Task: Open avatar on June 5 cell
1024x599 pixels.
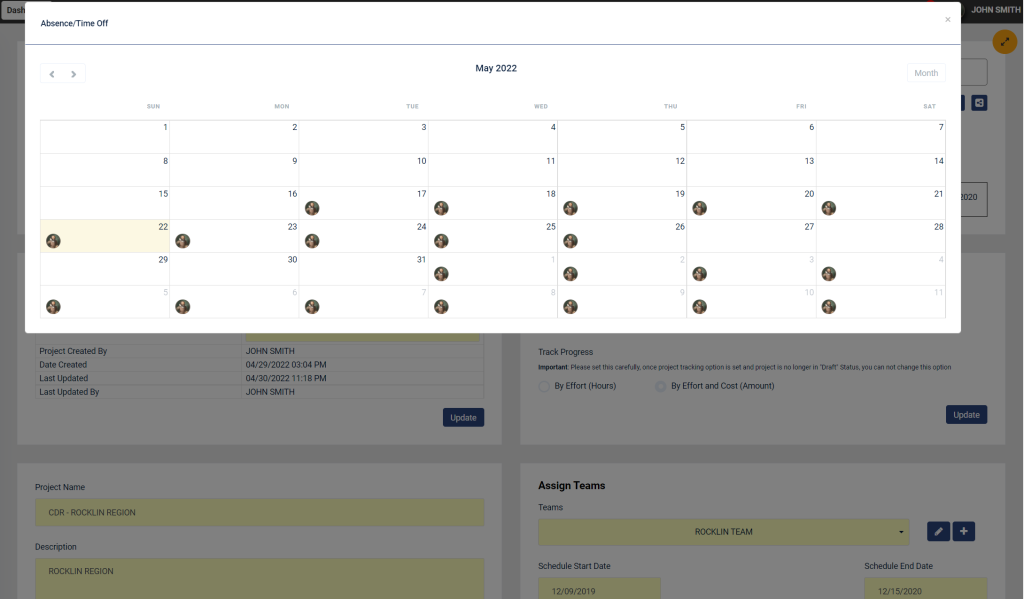Action: [54, 306]
